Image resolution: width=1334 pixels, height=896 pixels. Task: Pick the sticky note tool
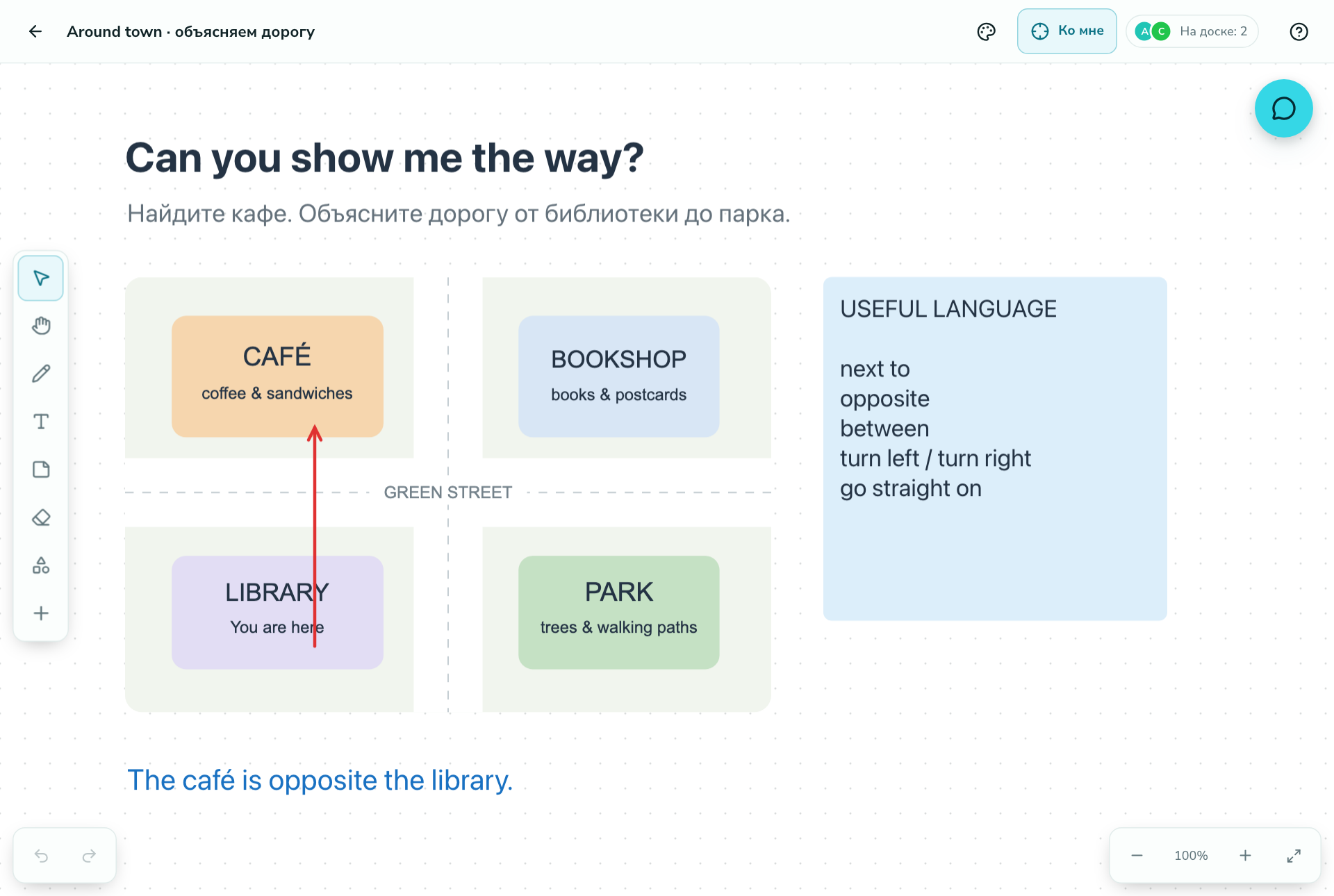click(41, 470)
